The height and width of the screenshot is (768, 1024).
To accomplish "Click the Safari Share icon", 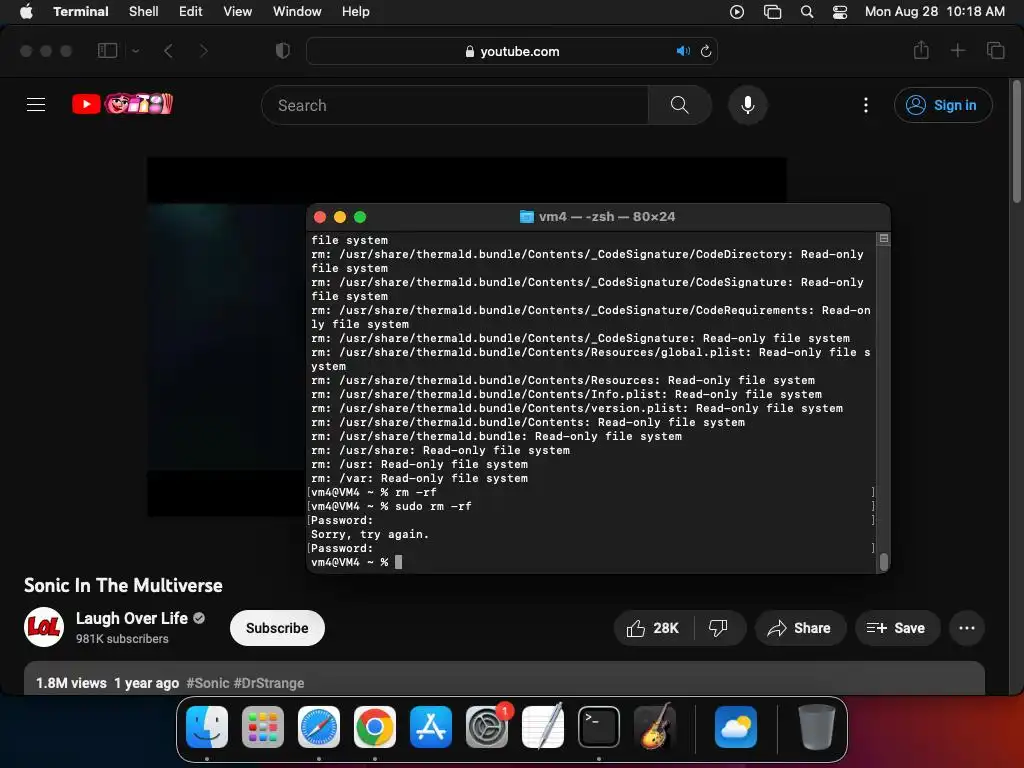I will [921, 50].
